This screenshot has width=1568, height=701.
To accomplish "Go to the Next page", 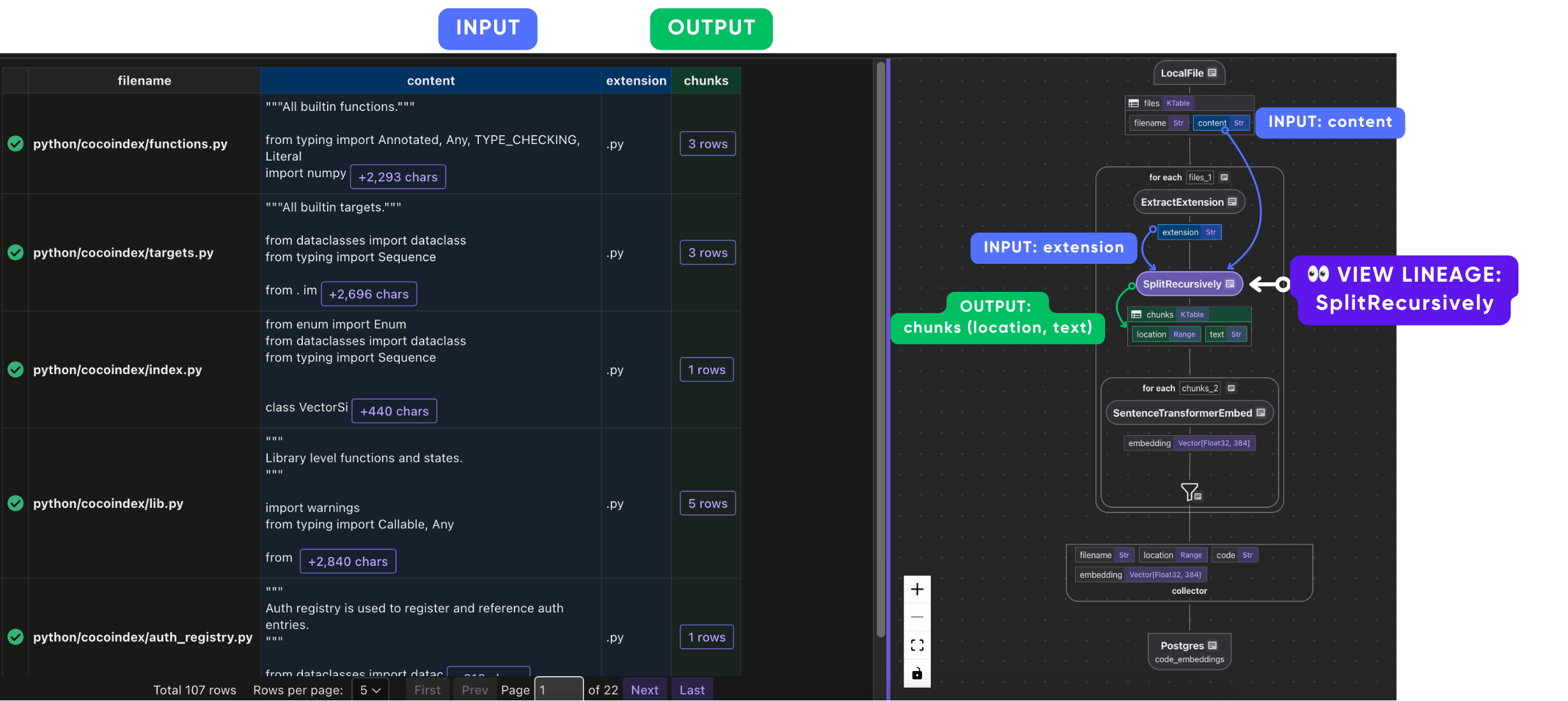I will (645, 690).
